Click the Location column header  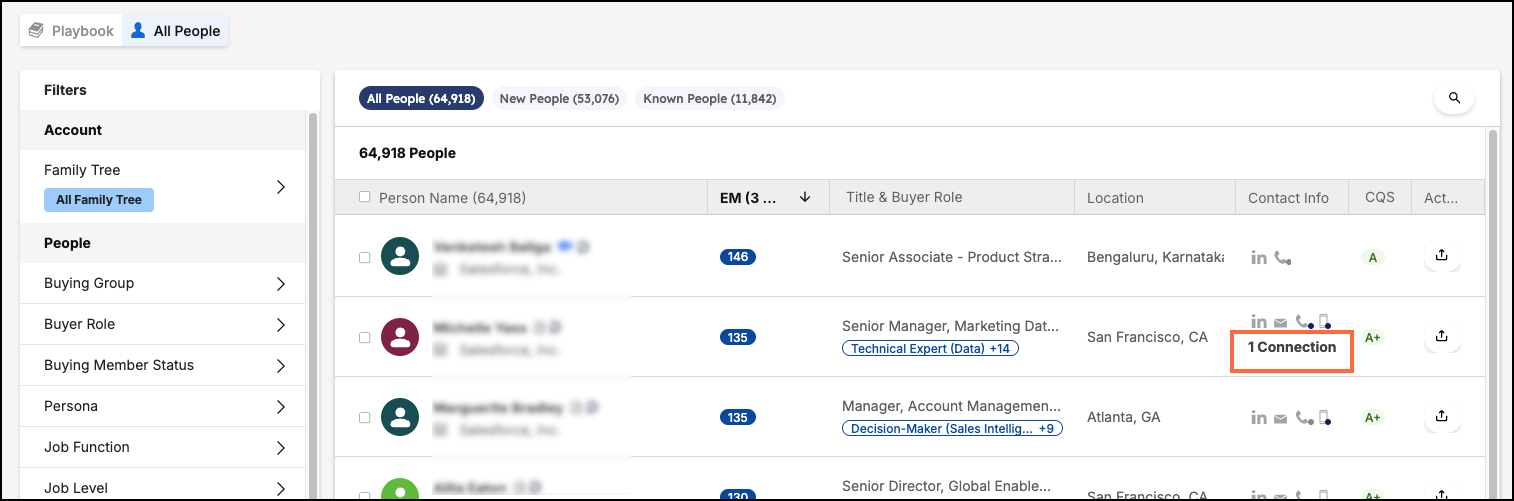pyautogui.click(x=1115, y=198)
